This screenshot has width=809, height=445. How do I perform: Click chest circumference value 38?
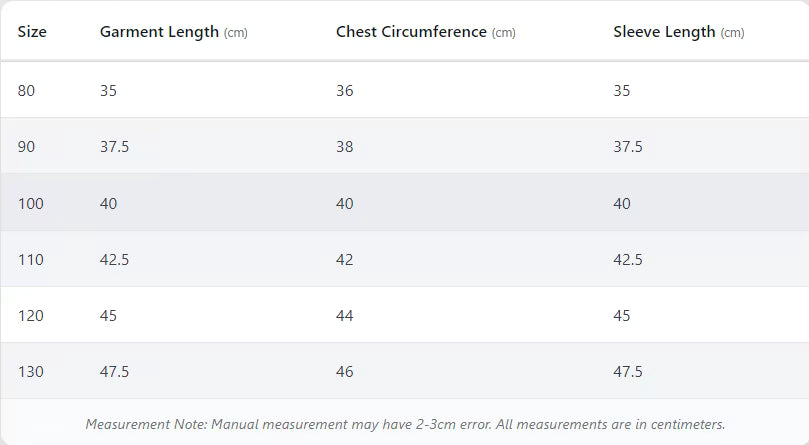coord(345,147)
